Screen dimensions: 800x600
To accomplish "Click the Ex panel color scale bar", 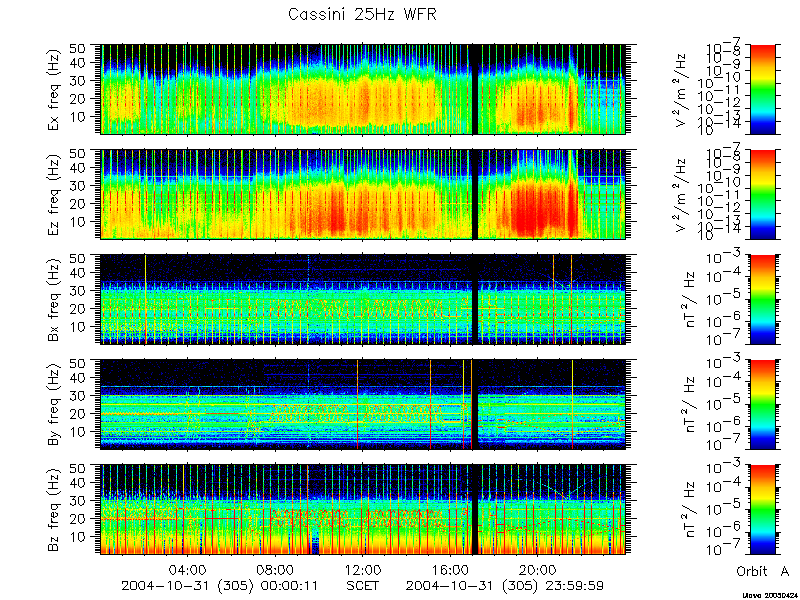I will [x=763, y=89].
